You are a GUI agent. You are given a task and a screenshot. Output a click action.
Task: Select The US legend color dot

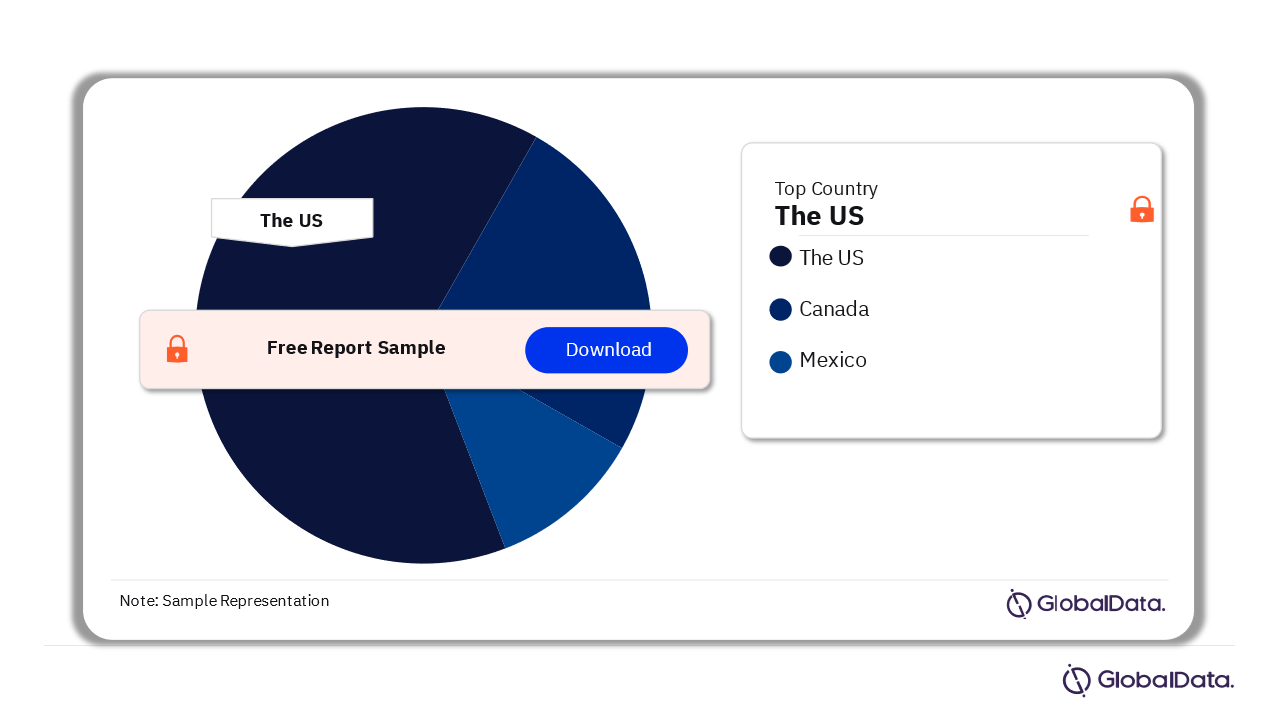[x=781, y=257]
